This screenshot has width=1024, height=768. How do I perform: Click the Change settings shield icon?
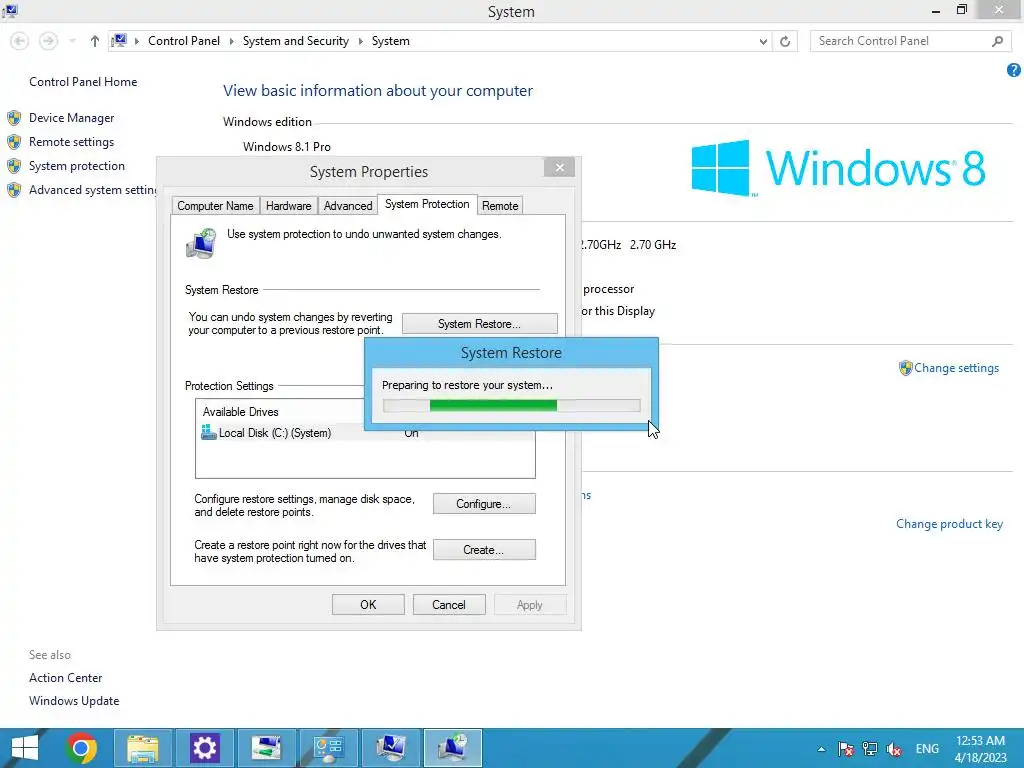[905, 368]
